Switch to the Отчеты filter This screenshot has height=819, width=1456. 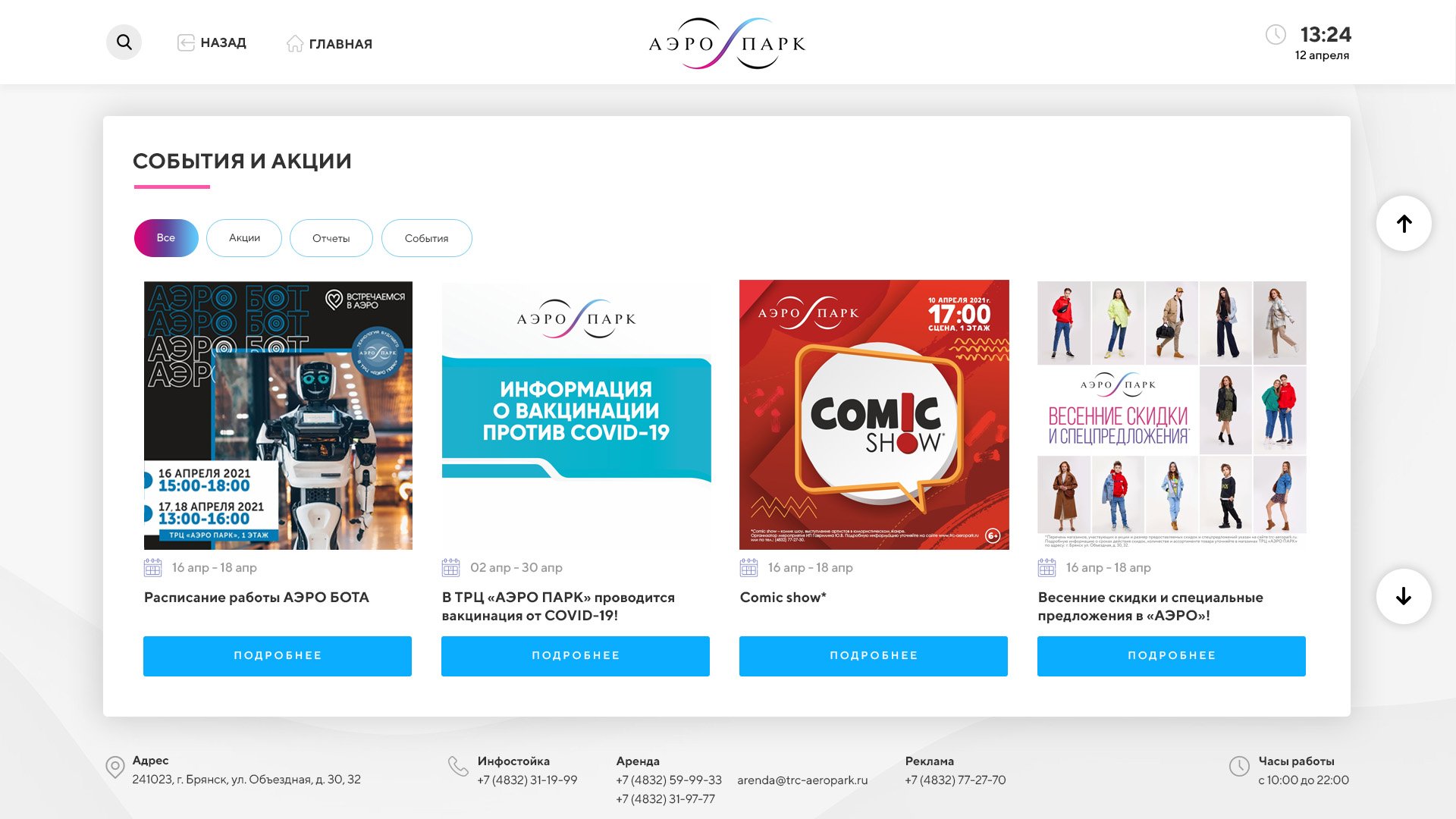coord(331,238)
